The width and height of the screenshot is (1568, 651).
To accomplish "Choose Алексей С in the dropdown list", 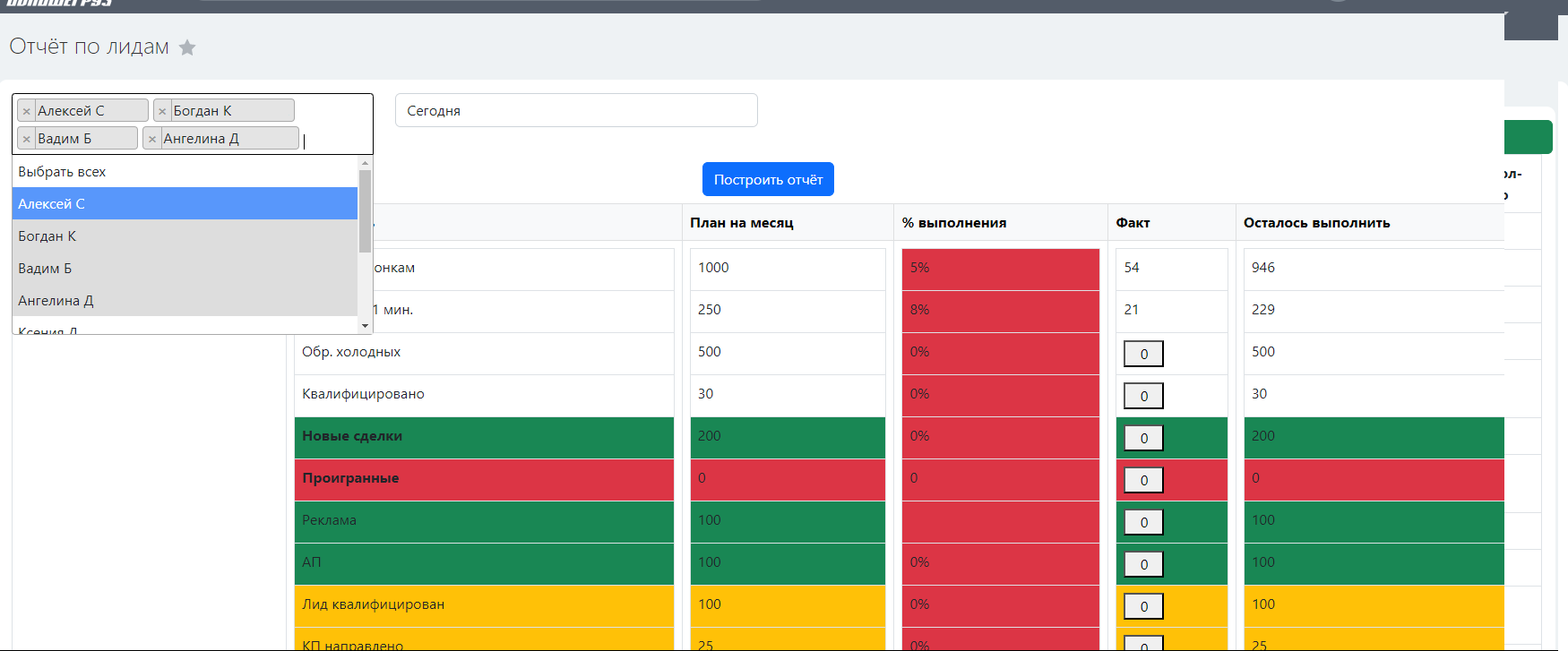I will pos(185,203).
